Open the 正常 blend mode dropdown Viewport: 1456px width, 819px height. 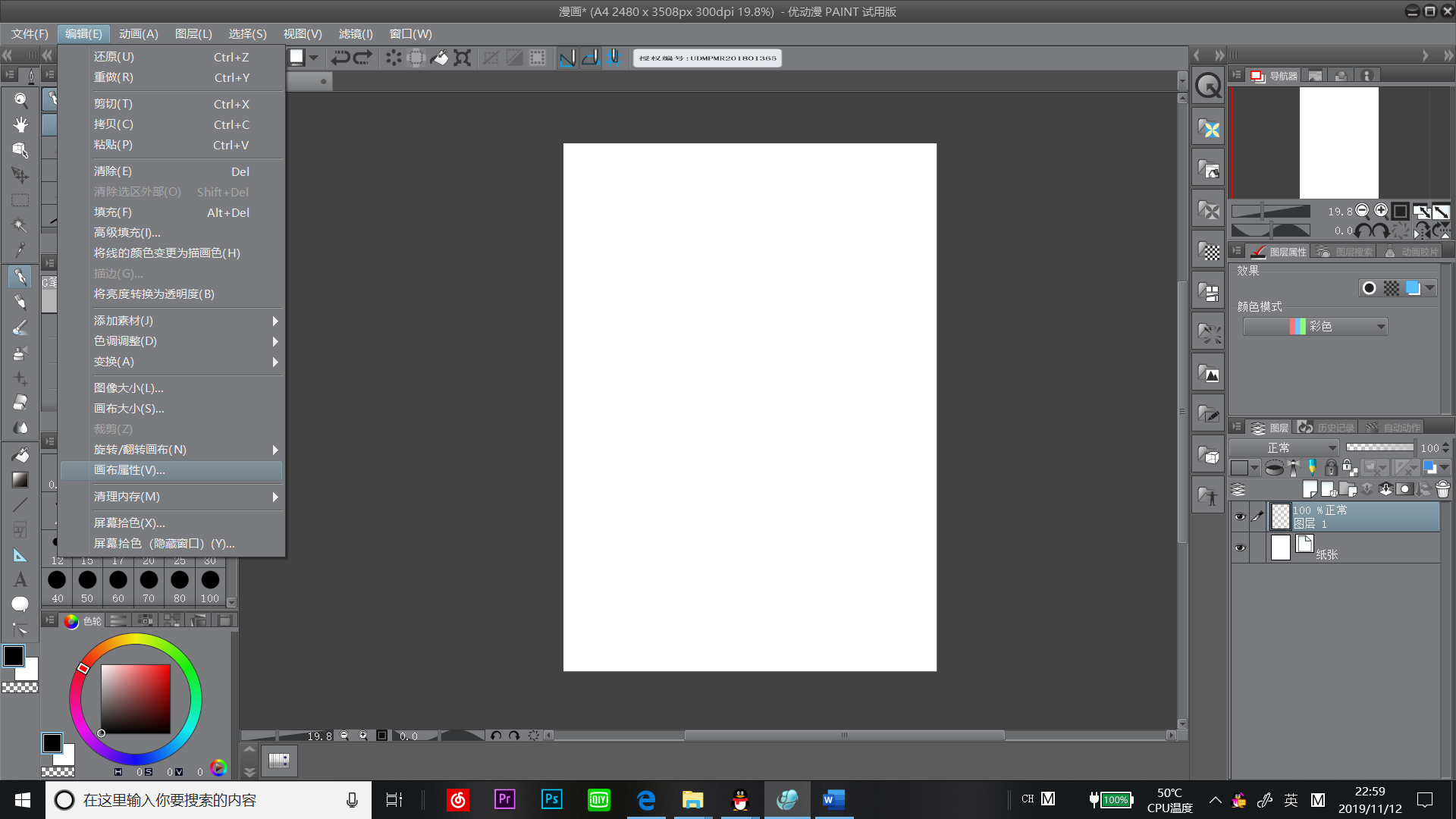tap(1284, 447)
